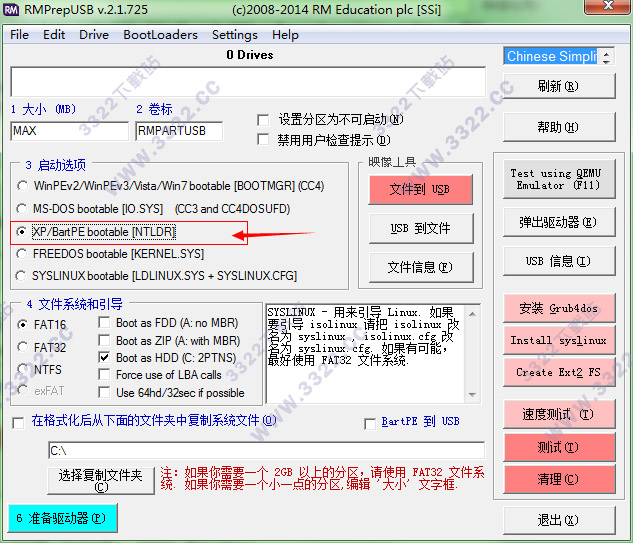Toggle 在格式化后复制系统文件 checkbox
Viewport: 633px width, 543px height.
pyautogui.click(x=18, y=423)
